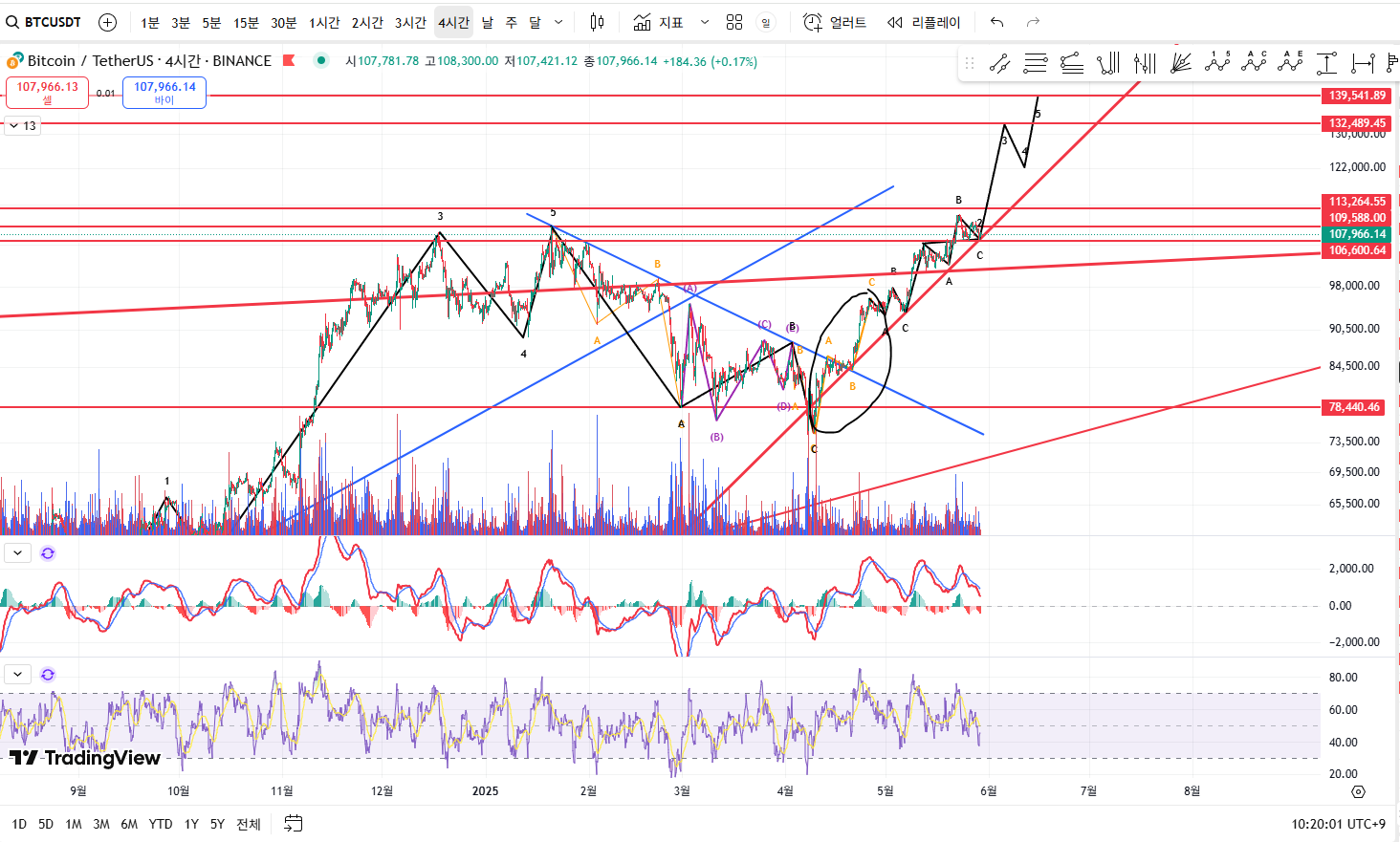Create an alert with 얼러트 button
Viewport: 1400px width, 842px height.
click(835, 22)
